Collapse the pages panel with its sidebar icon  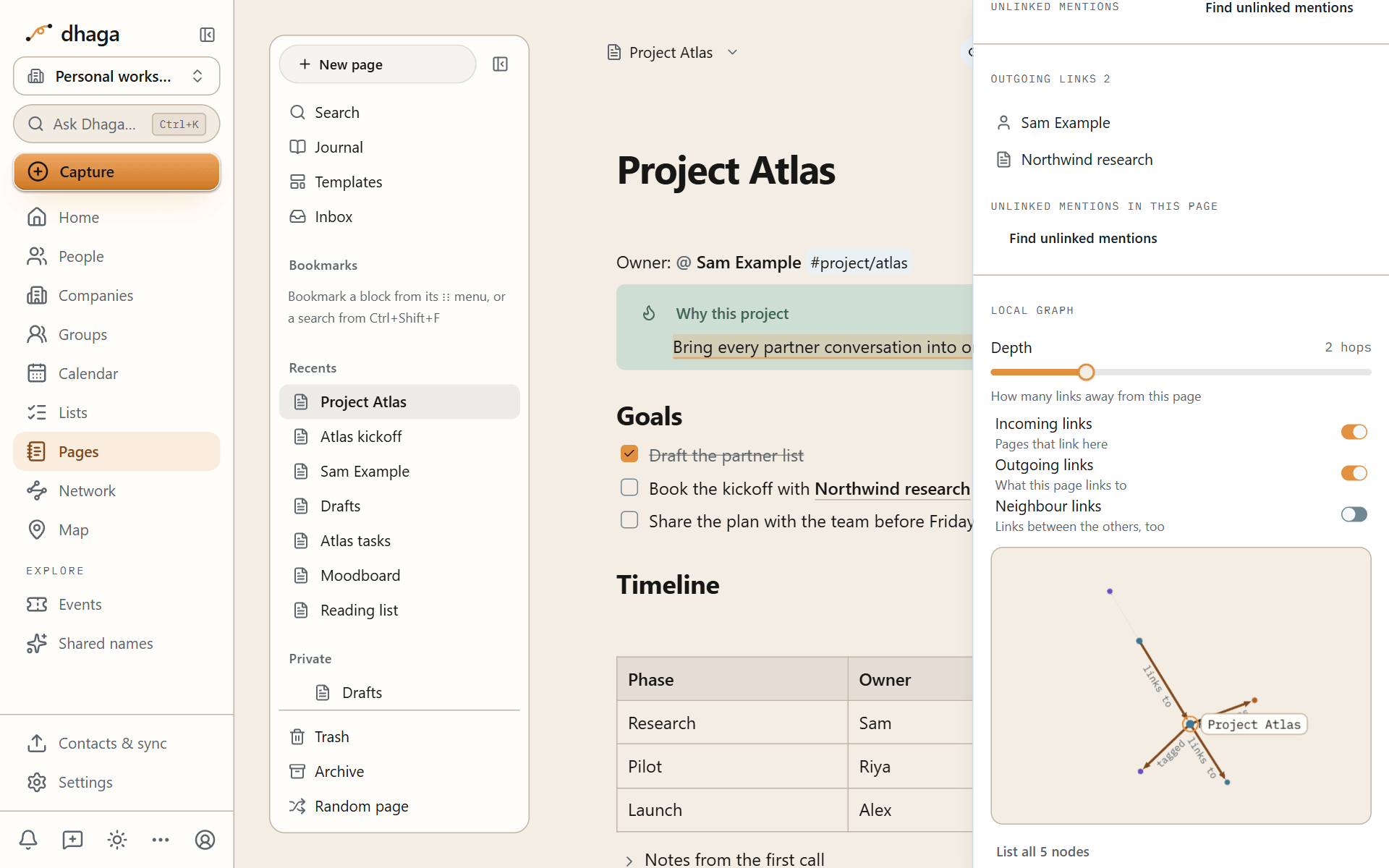tap(500, 64)
